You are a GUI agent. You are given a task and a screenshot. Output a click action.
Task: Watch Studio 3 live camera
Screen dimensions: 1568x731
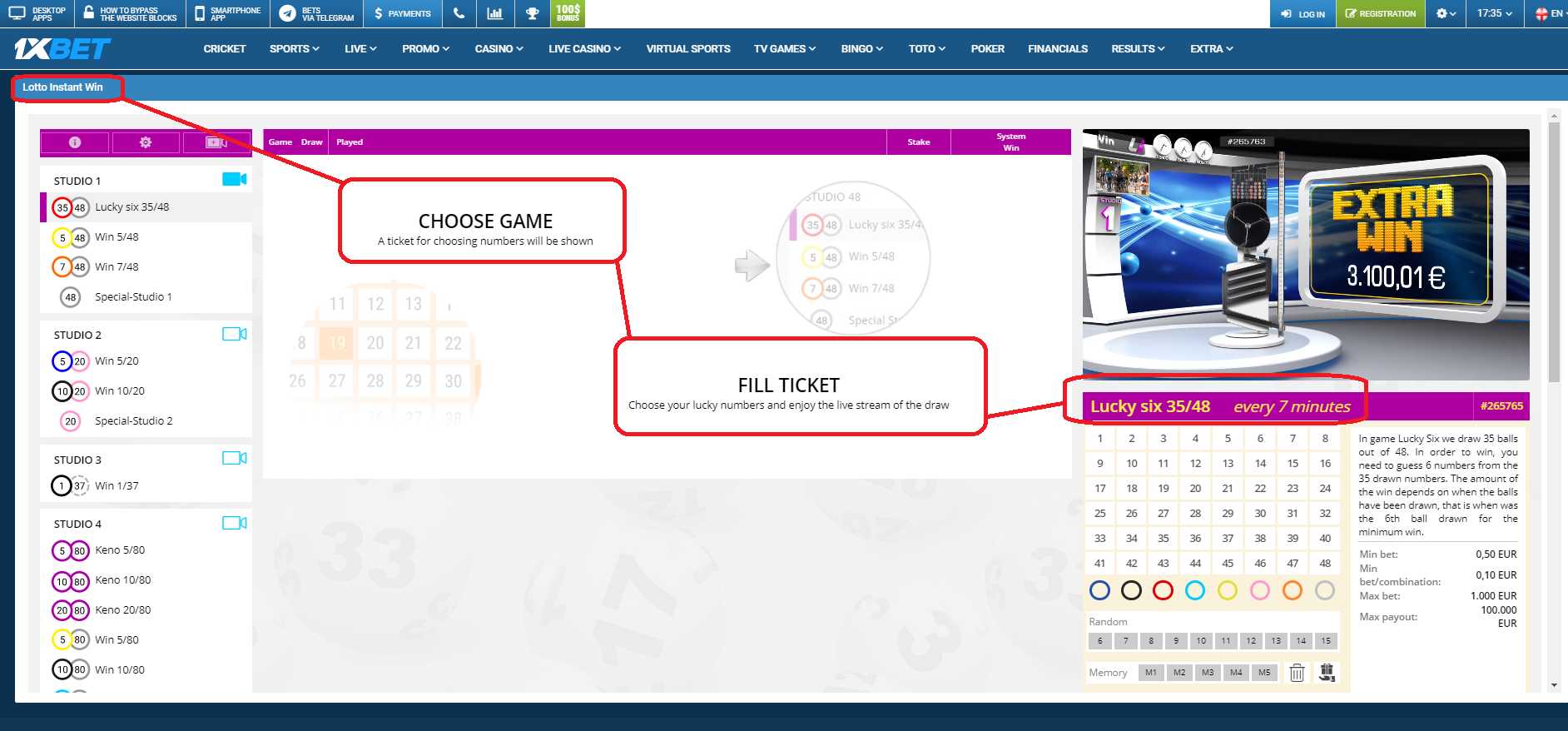[235, 458]
